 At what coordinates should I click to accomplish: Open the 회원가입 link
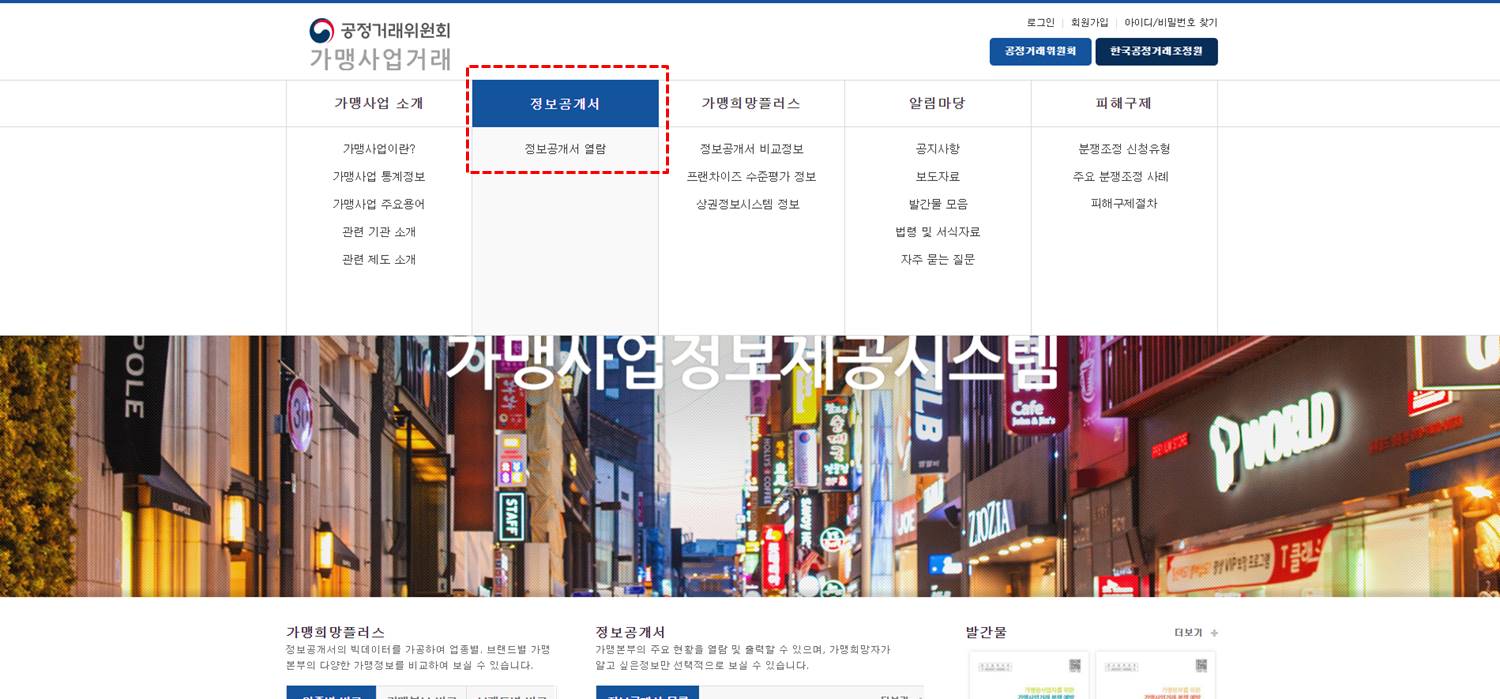[1089, 22]
